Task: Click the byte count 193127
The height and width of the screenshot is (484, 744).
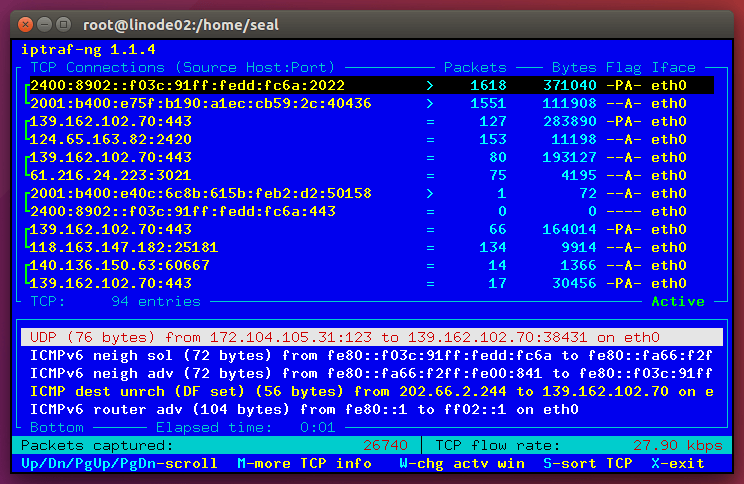Action: pyautogui.click(x=569, y=158)
